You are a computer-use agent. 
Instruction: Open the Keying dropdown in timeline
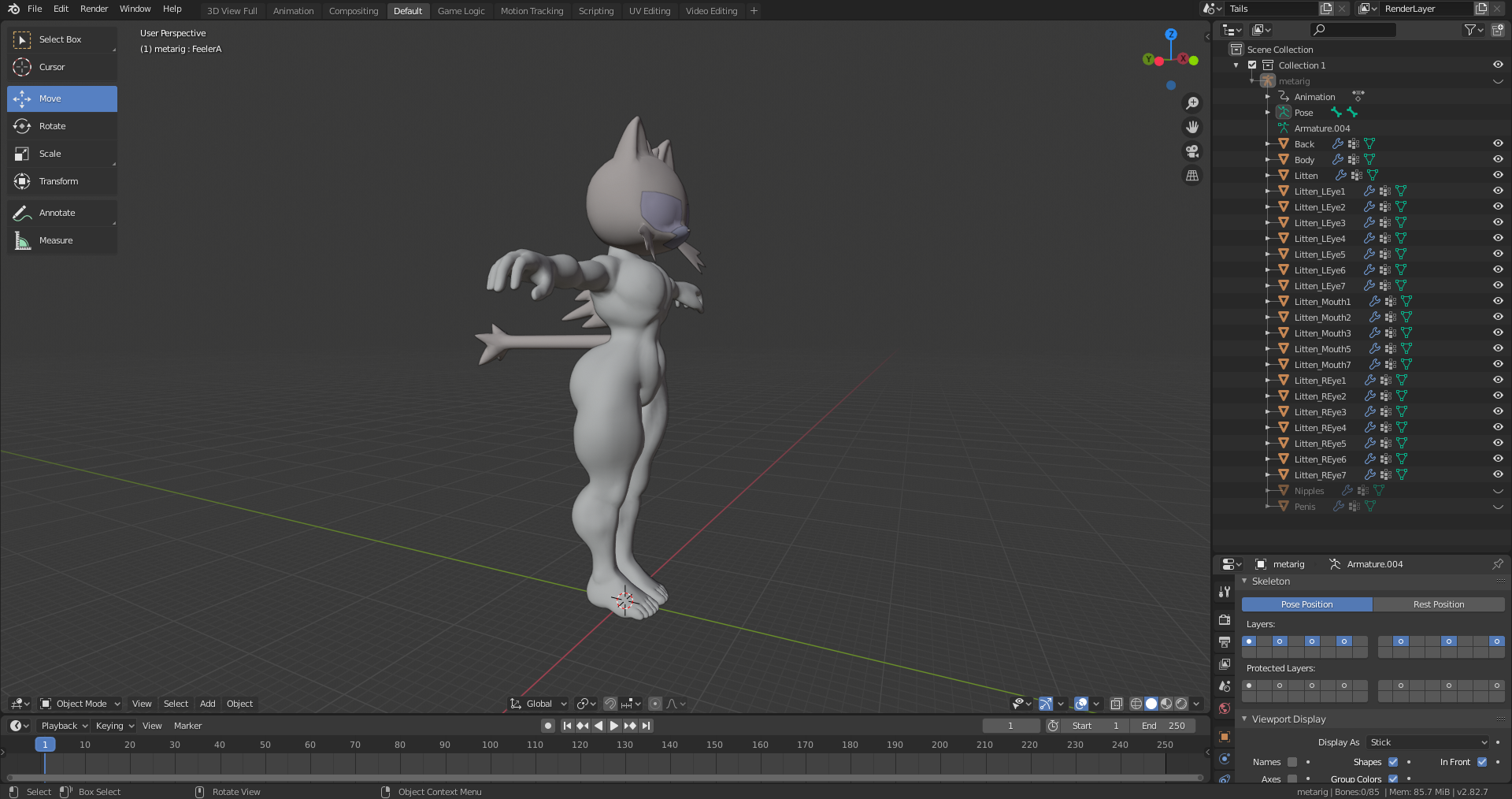pos(114,726)
